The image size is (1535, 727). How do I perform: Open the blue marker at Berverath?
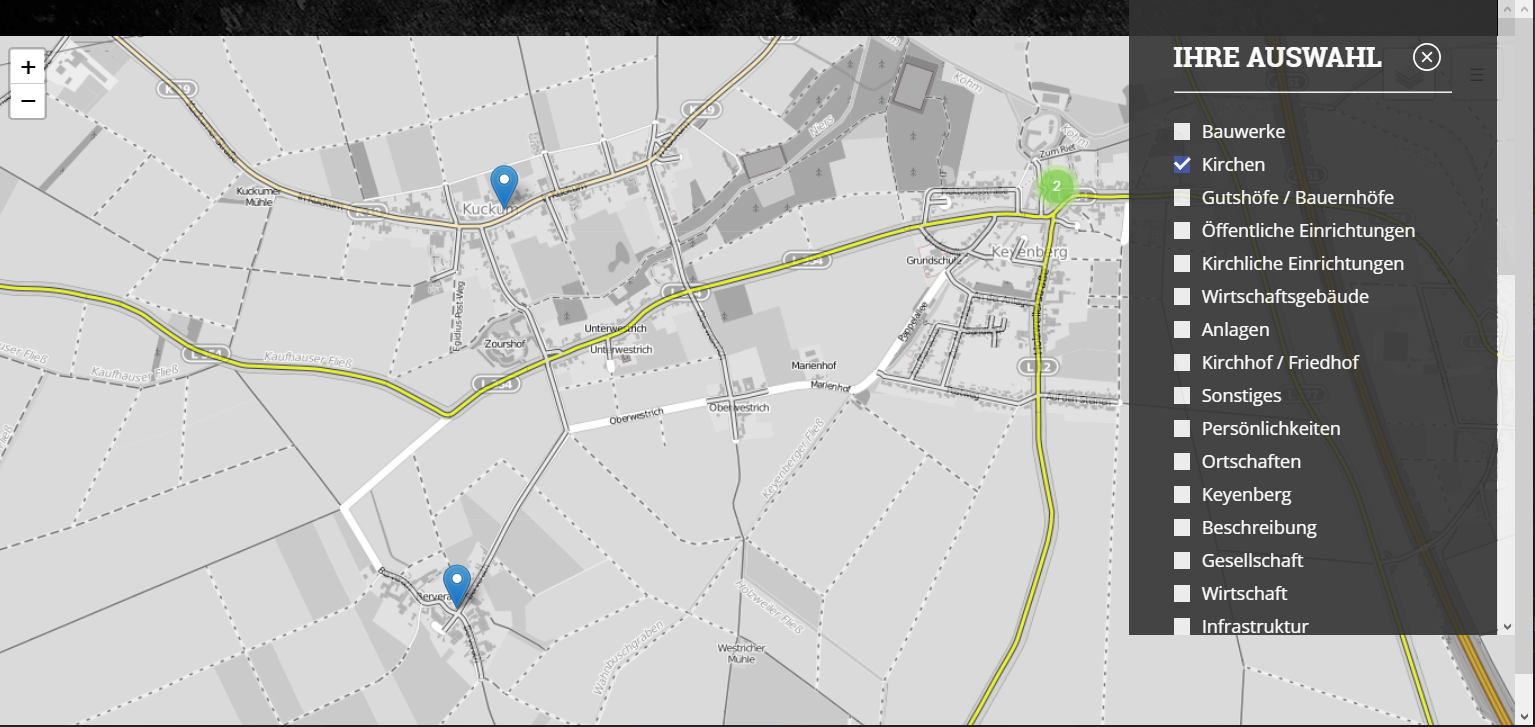pyautogui.click(x=457, y=586)
